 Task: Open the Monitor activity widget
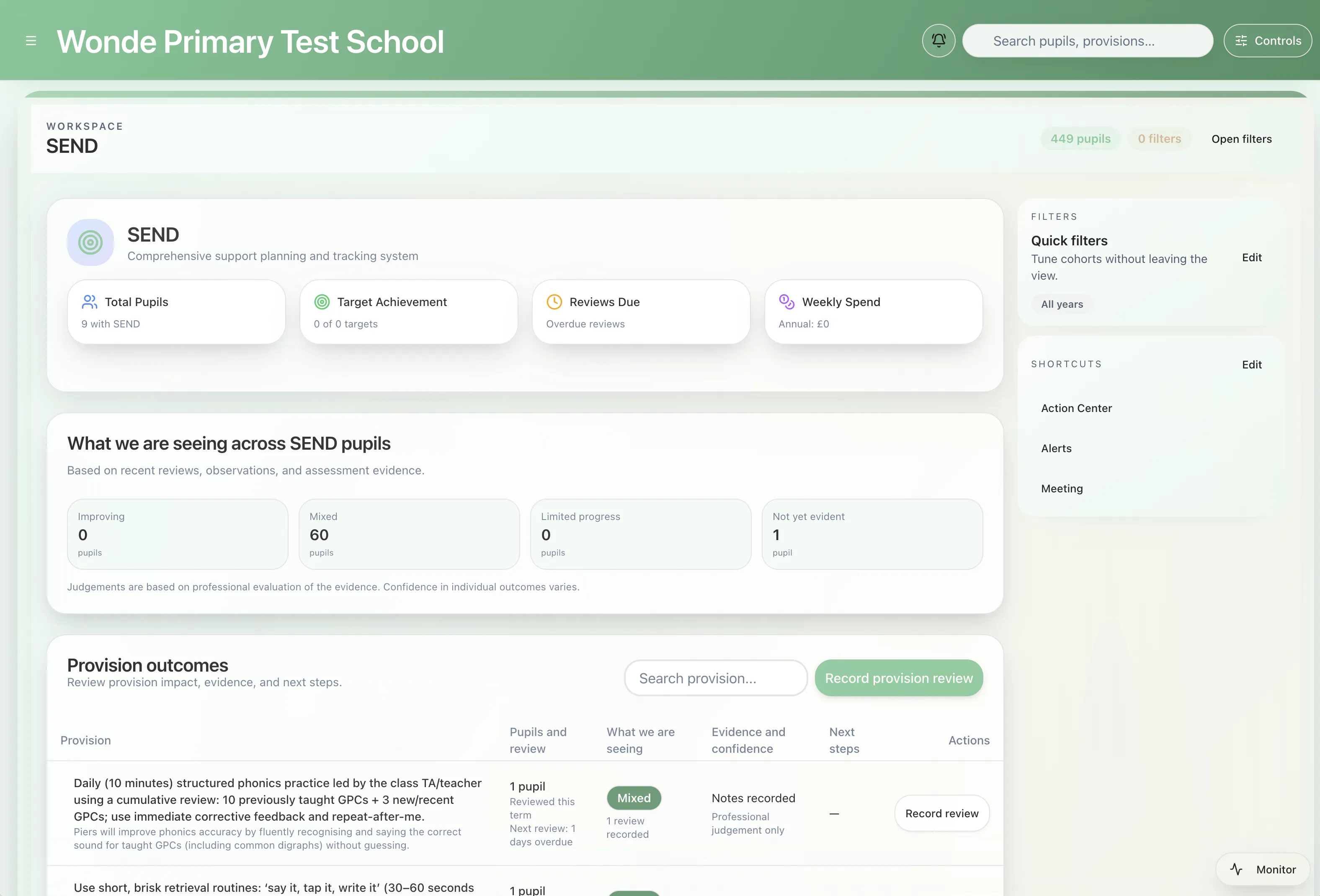(1263, 869)
